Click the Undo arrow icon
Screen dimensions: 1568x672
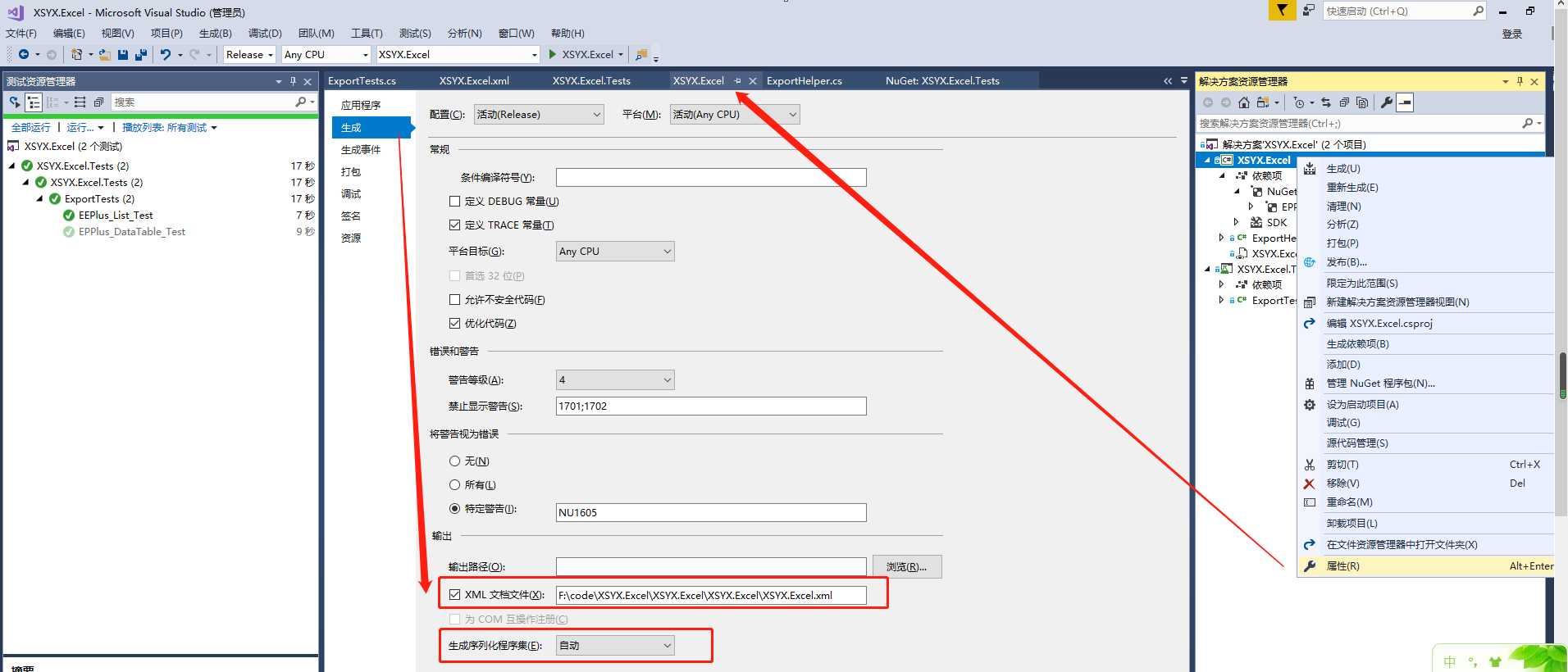click(x=166, y=55)
